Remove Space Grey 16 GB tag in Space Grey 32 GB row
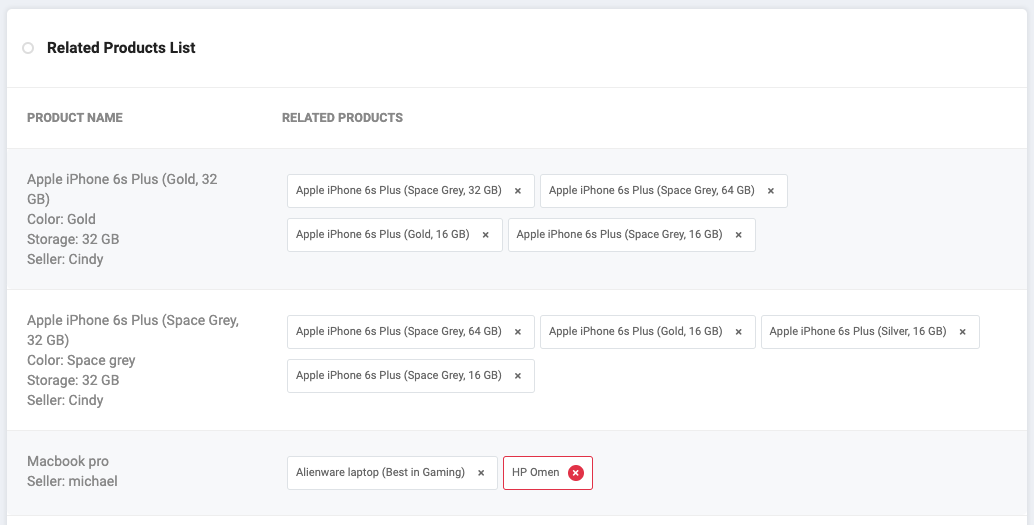This screenshot has height=525, width=1034. (518, 376)
